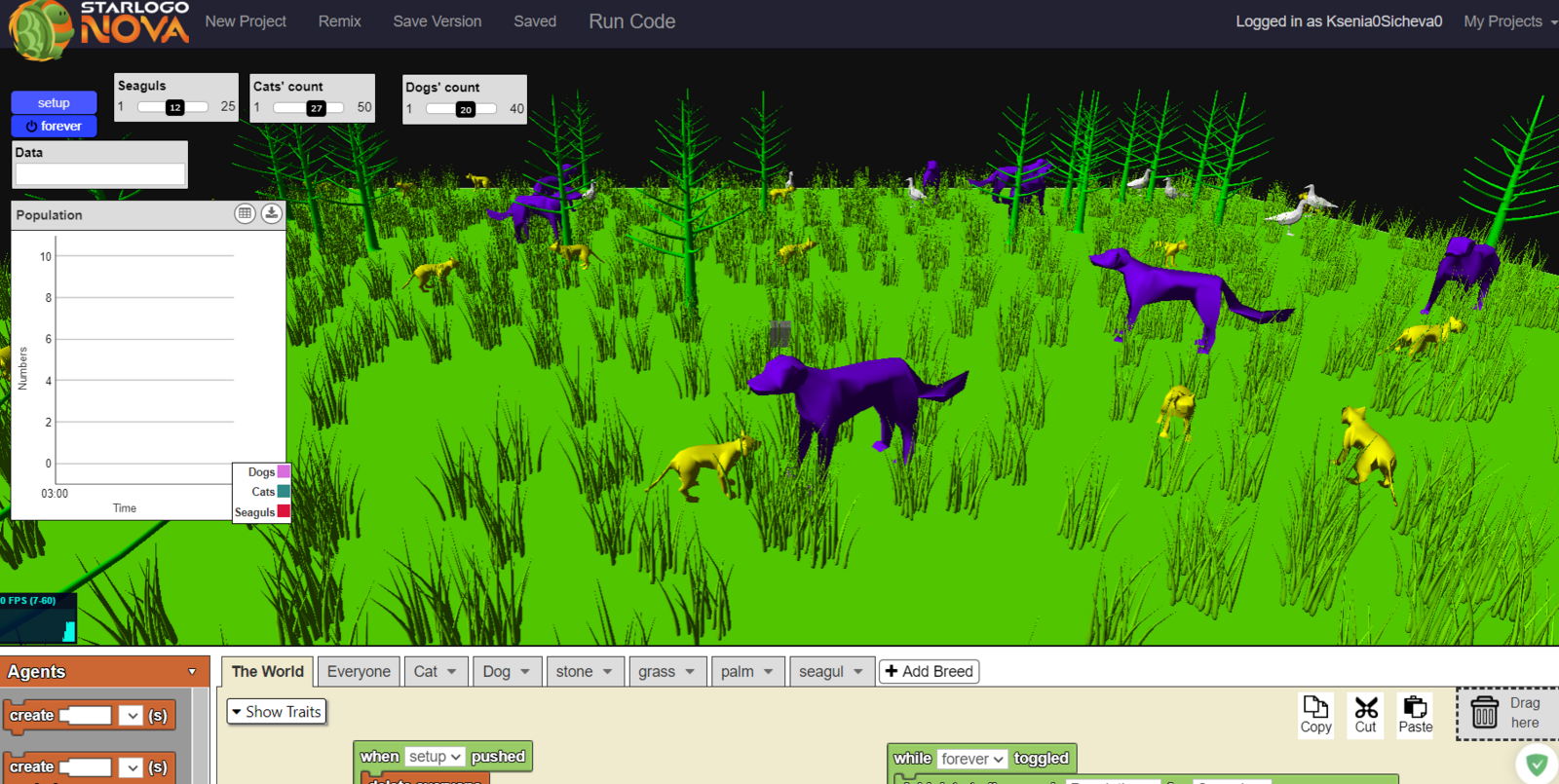This screenshot has width=1559, height=784.
Task: Download the Population chart data
Action: point(272,213)
